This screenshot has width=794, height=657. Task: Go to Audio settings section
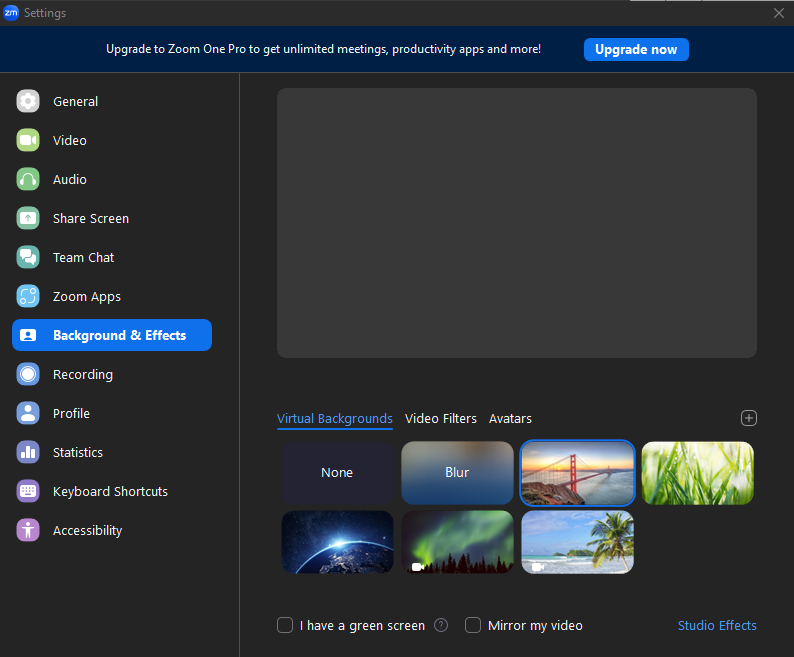point(112,179)
